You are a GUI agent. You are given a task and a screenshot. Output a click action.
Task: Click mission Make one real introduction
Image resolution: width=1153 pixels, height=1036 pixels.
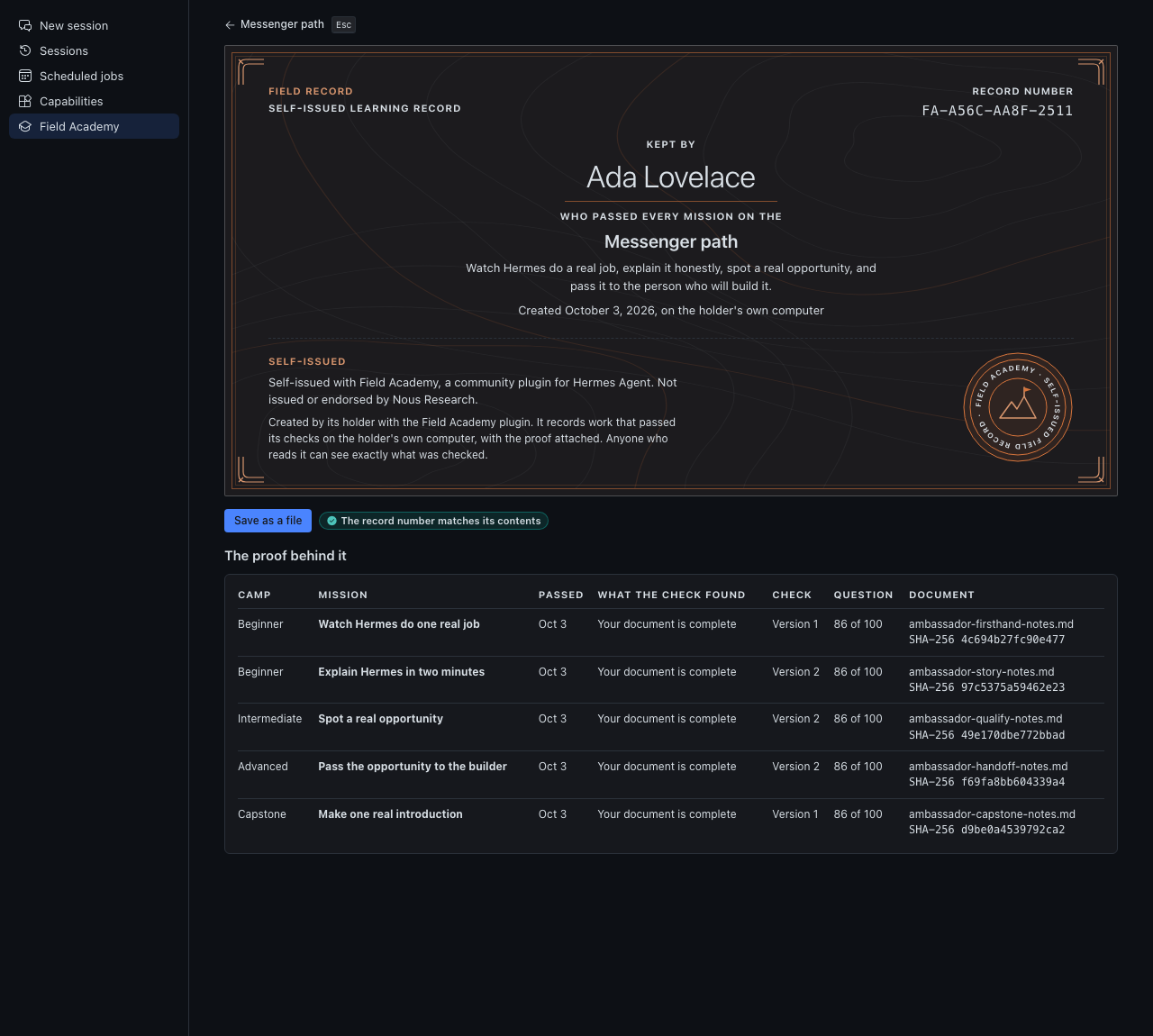(x=390, y=814)
